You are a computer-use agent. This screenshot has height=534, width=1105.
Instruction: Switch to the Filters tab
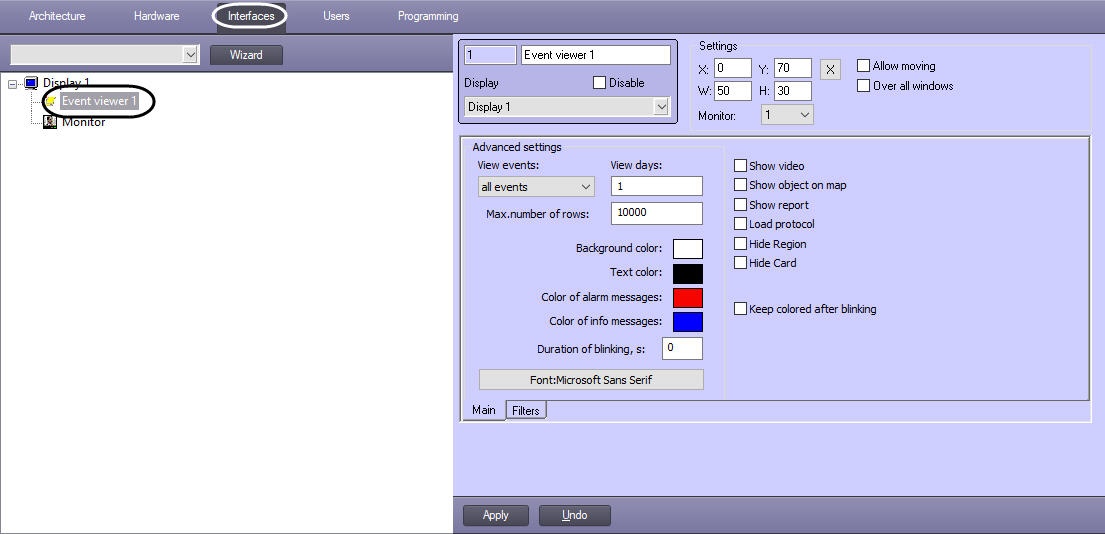click(526, 410)
